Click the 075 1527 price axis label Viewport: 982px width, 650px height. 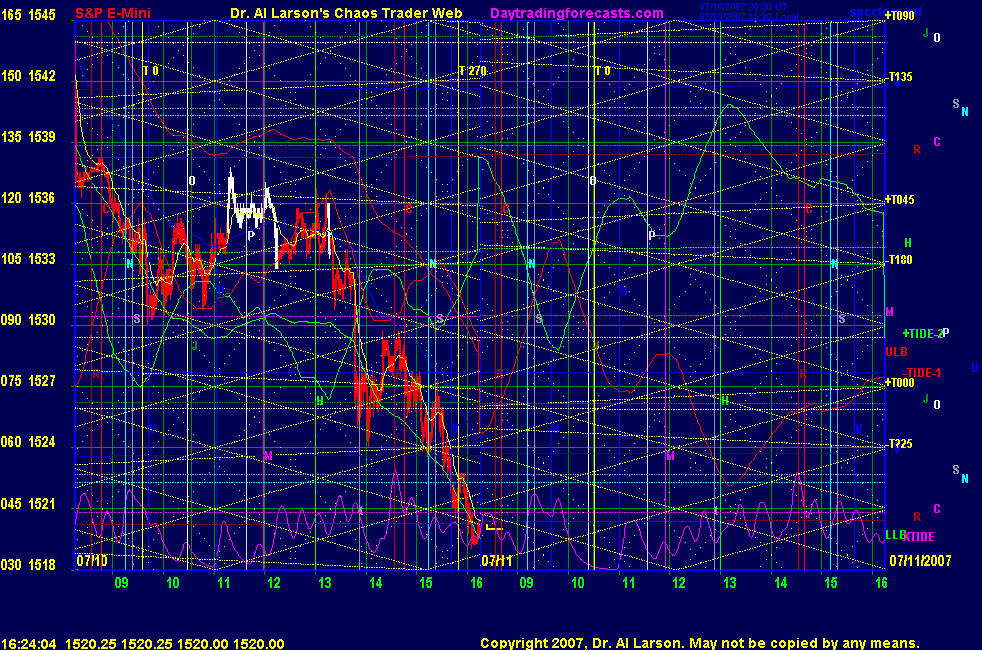pyautogui.click(x=28, y=381)
